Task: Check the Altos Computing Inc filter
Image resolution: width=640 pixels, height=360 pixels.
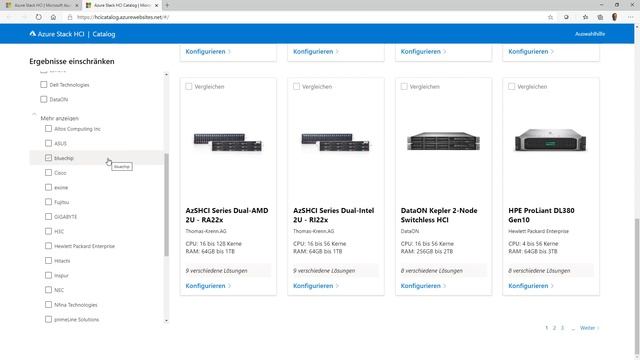Action: click(49, 129)
